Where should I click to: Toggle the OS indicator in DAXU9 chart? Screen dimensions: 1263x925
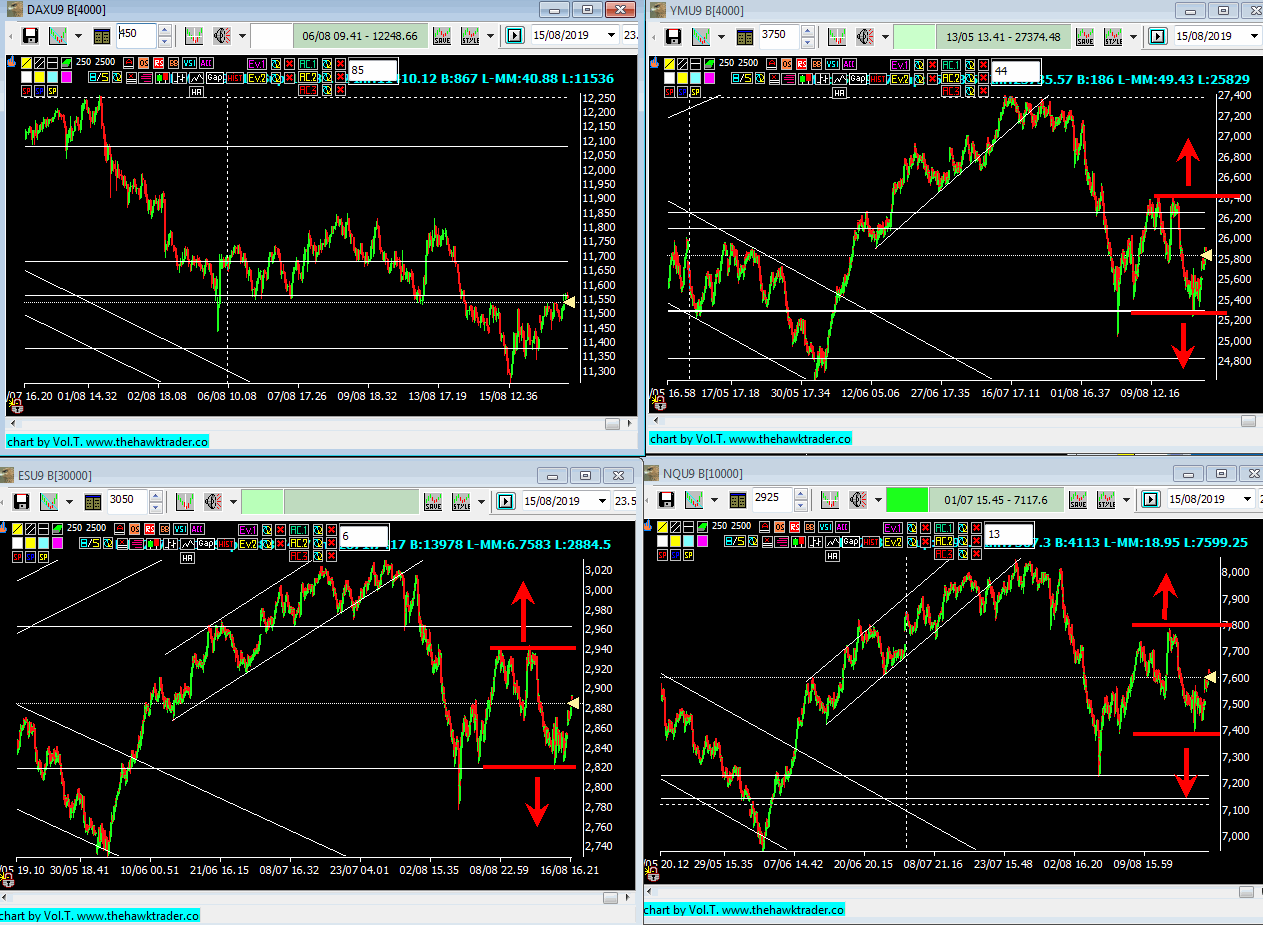click(x=144, y=63)
